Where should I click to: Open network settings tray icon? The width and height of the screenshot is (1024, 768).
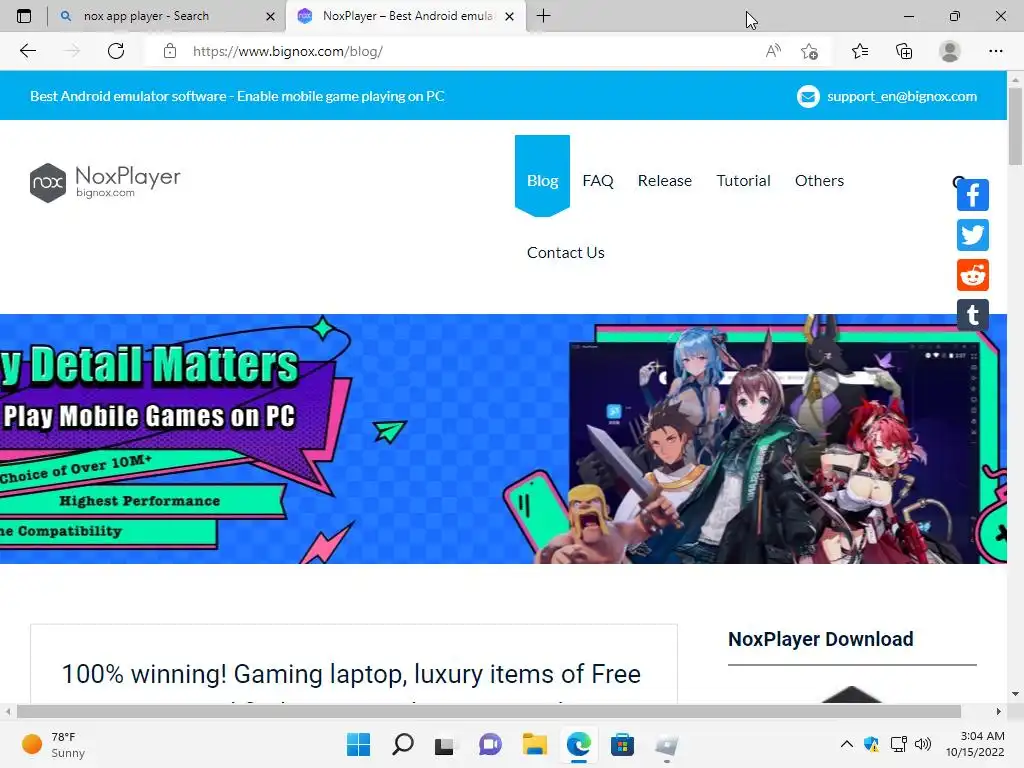tap(899, 744)
